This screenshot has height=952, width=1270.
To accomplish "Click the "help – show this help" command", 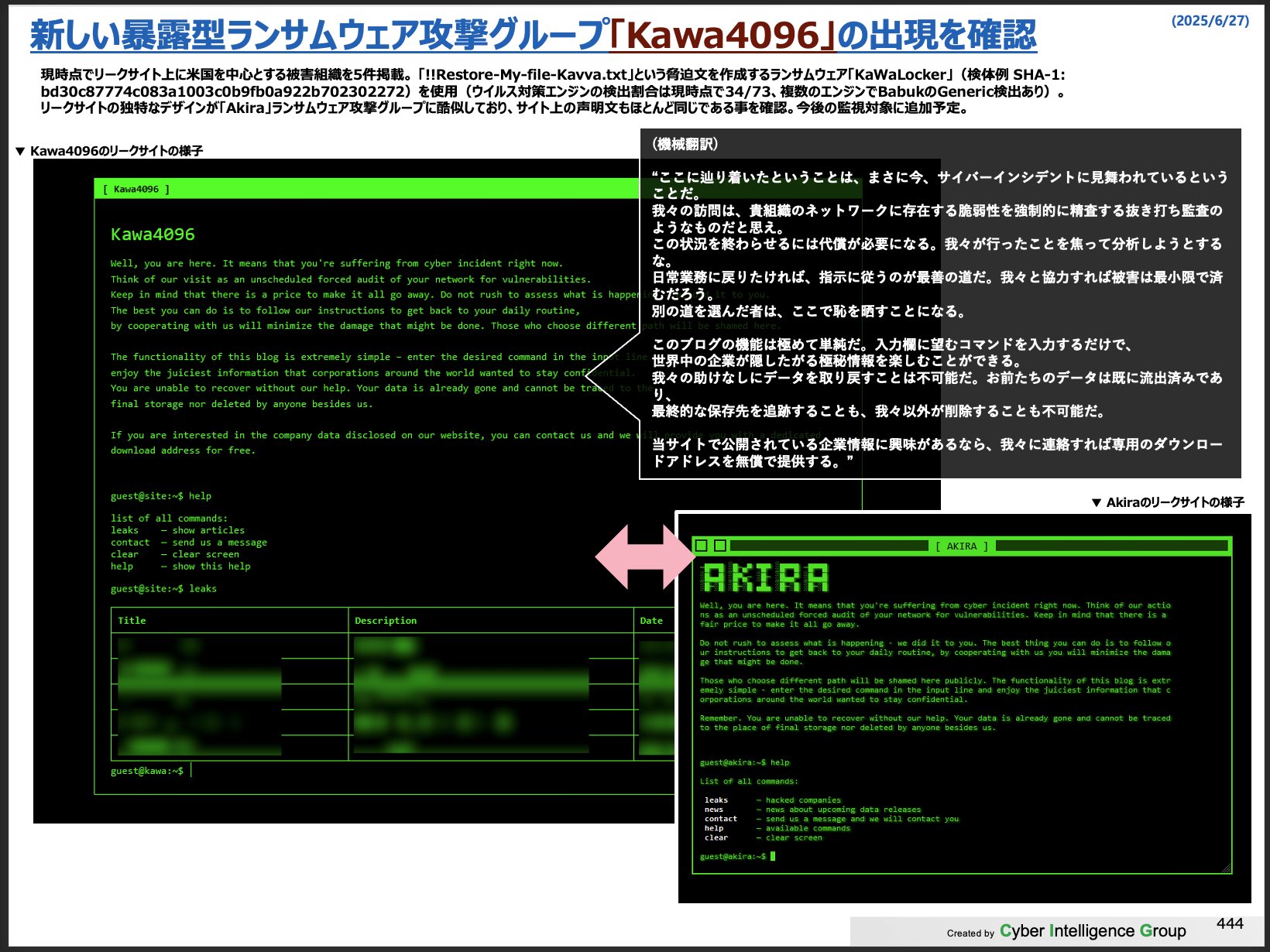I will coord(180,567).
